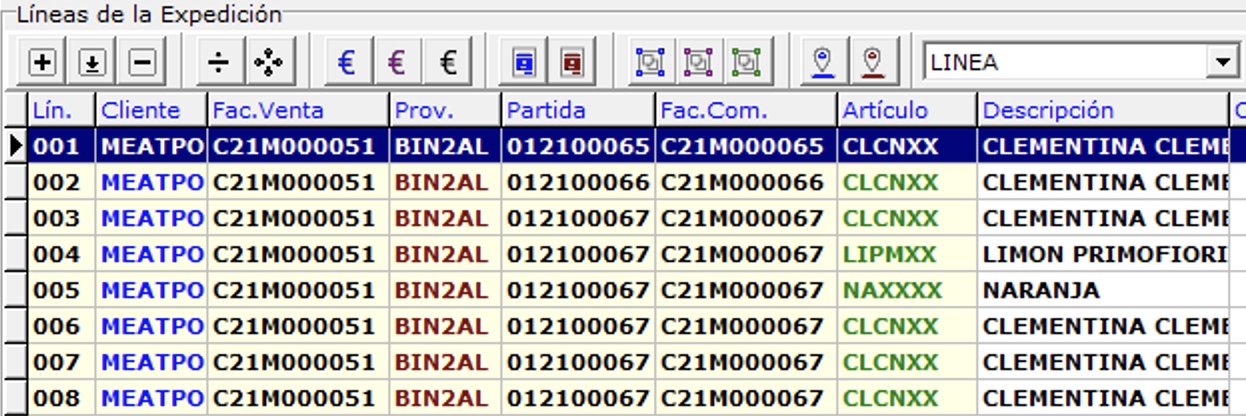Click the insert line down-arrow icon
Screen dimensions: 1246x416
(x=92, y=63)
